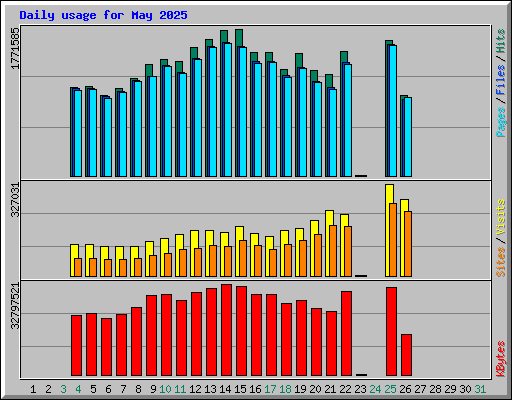Click the top axis value 1771585
Image resolution: width=512 pixels, height=400 pixels.
click(x=15, y=49)
